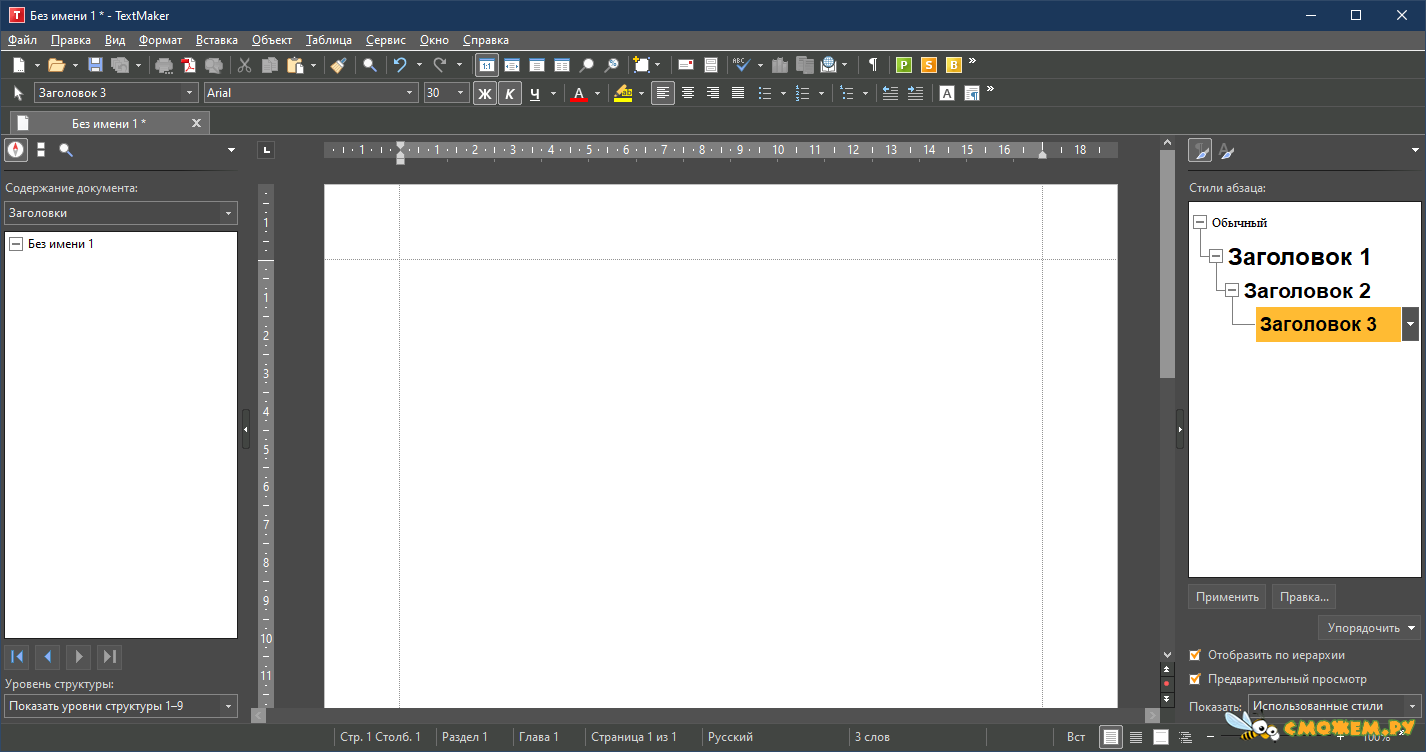Image resolution: width=1426 pixels, height=752 pixels.
Task: Click the orange S application icon
Action: pos(929,65)
